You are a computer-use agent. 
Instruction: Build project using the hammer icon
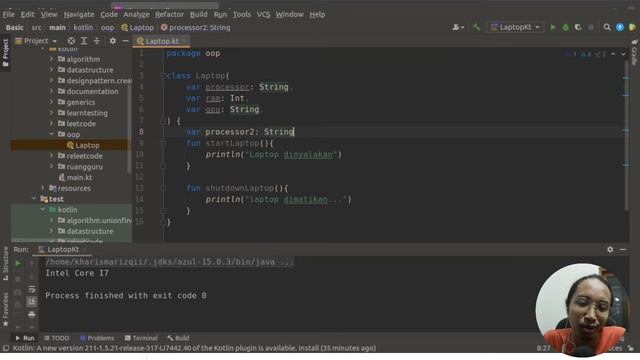[x=476, y=27]
